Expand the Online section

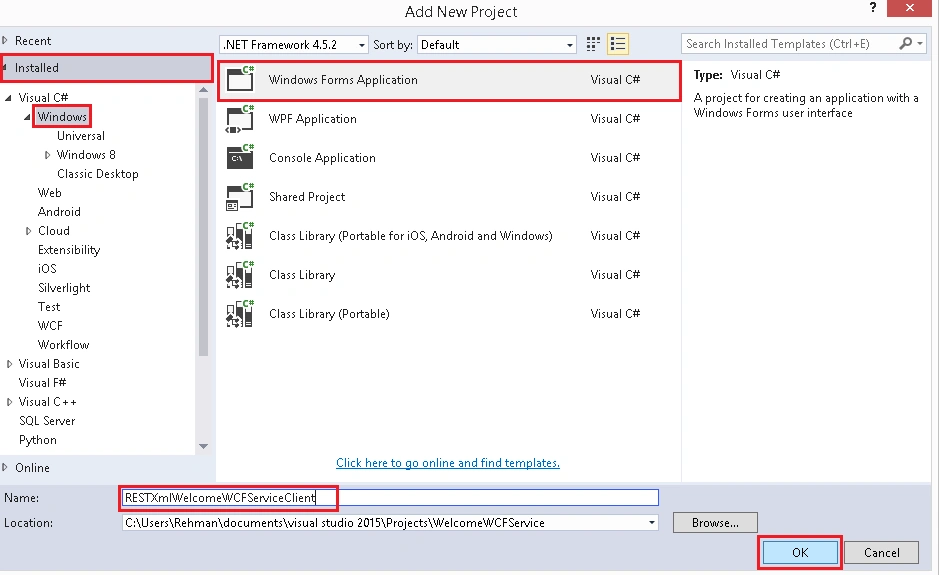point(5,467)
